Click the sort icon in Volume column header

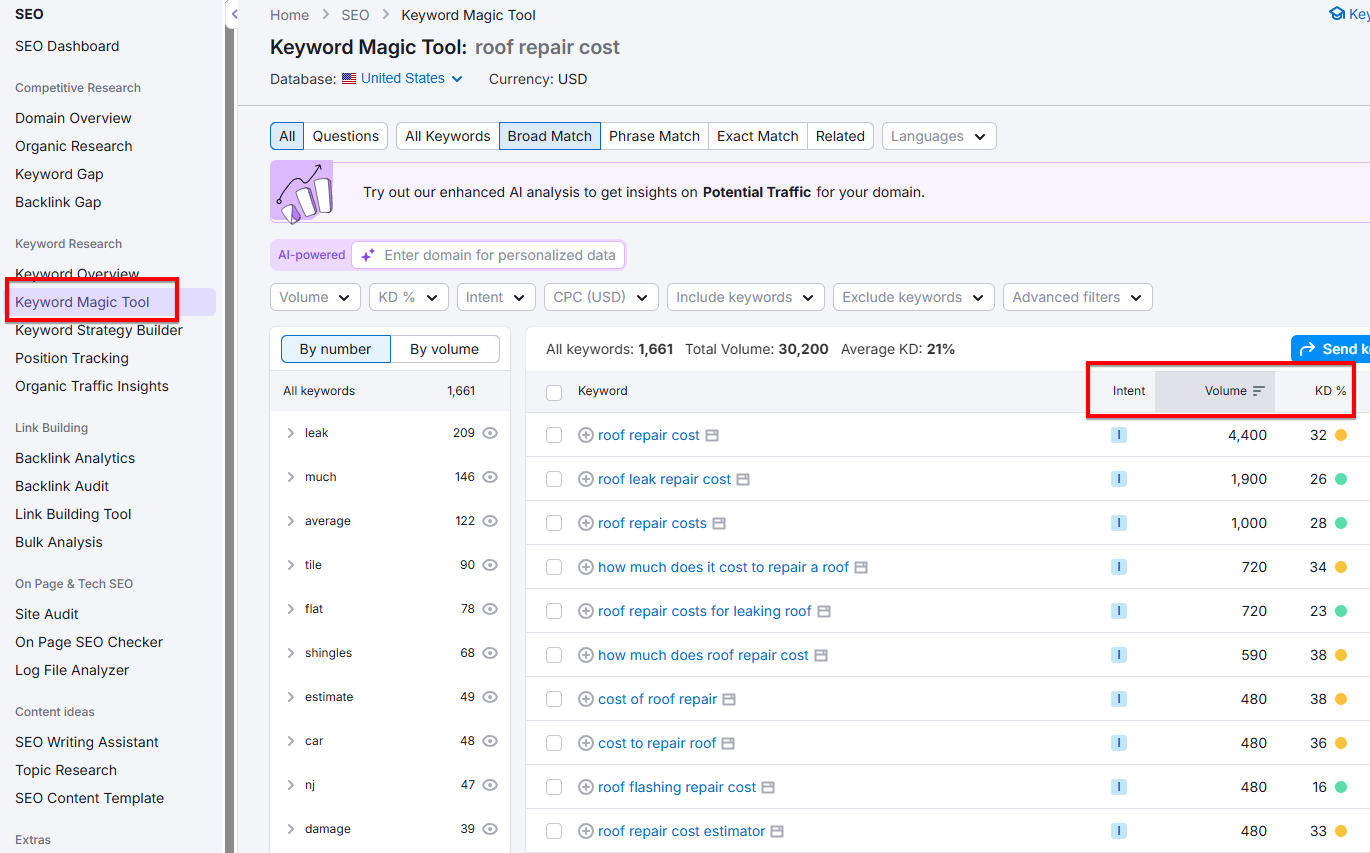pyautogui.click(x=1259, y=391)
